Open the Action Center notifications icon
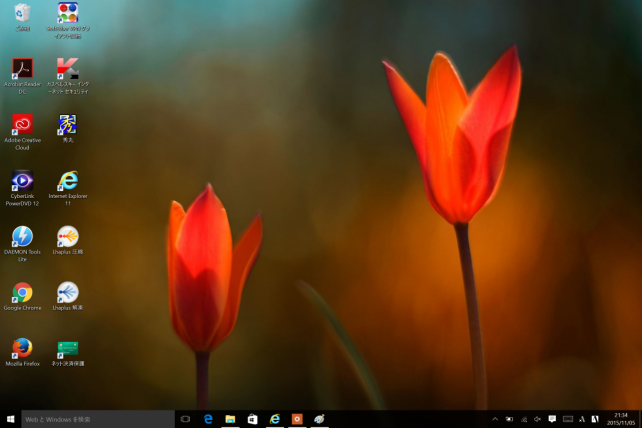This screenshot has width=642, height=428. pyautogui.click(x=552, y=419)
